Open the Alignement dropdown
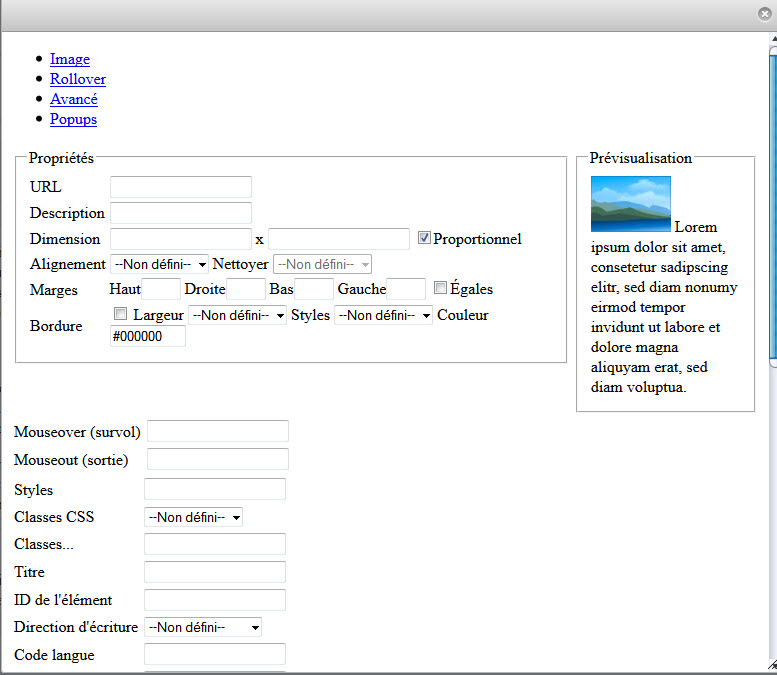This screenshot has height=675, width=777. (160, 264)
